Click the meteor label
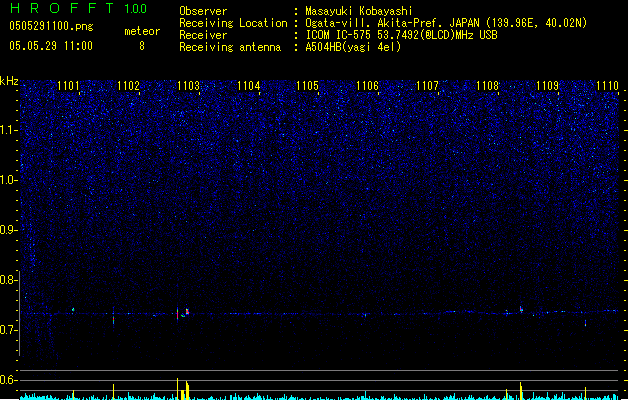 [x=142, y=31]
